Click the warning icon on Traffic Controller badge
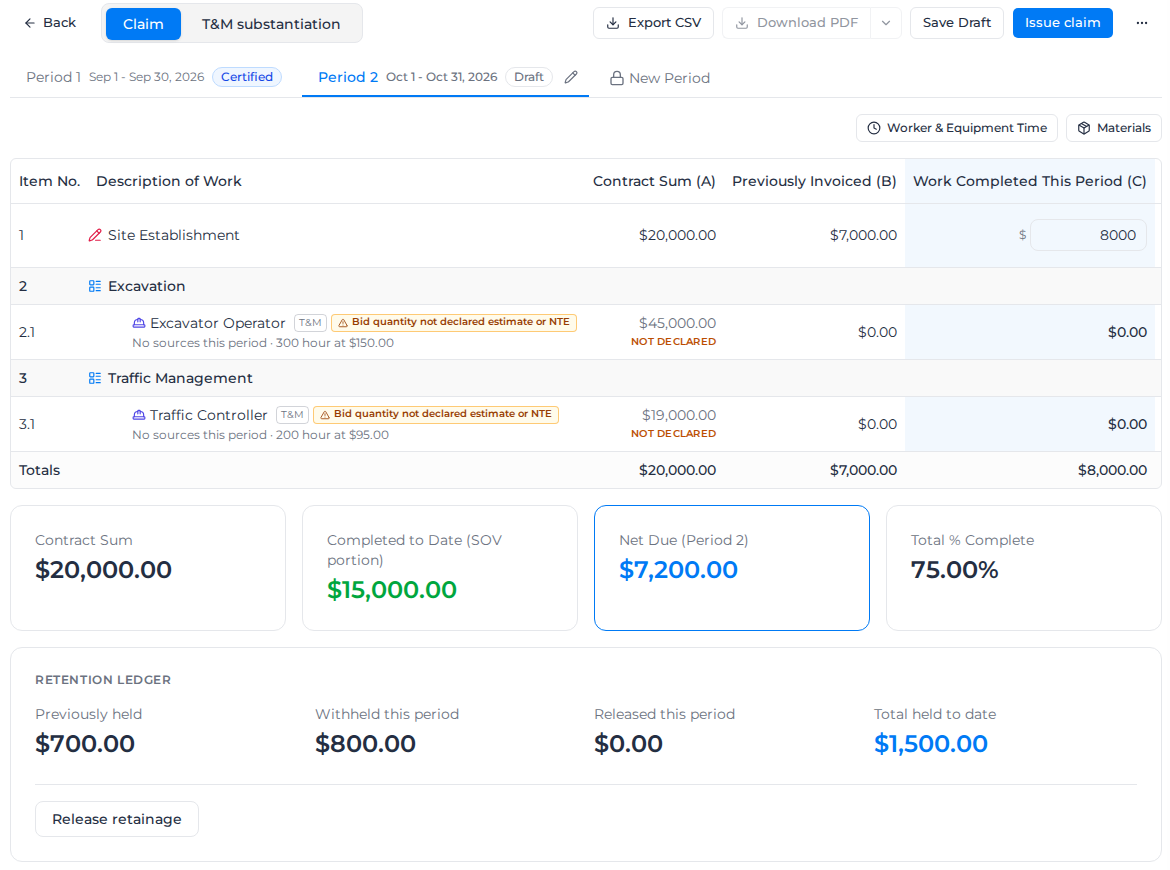Image resolution: width=1170 pixels, height=870 pixels. tap(325, 414)
